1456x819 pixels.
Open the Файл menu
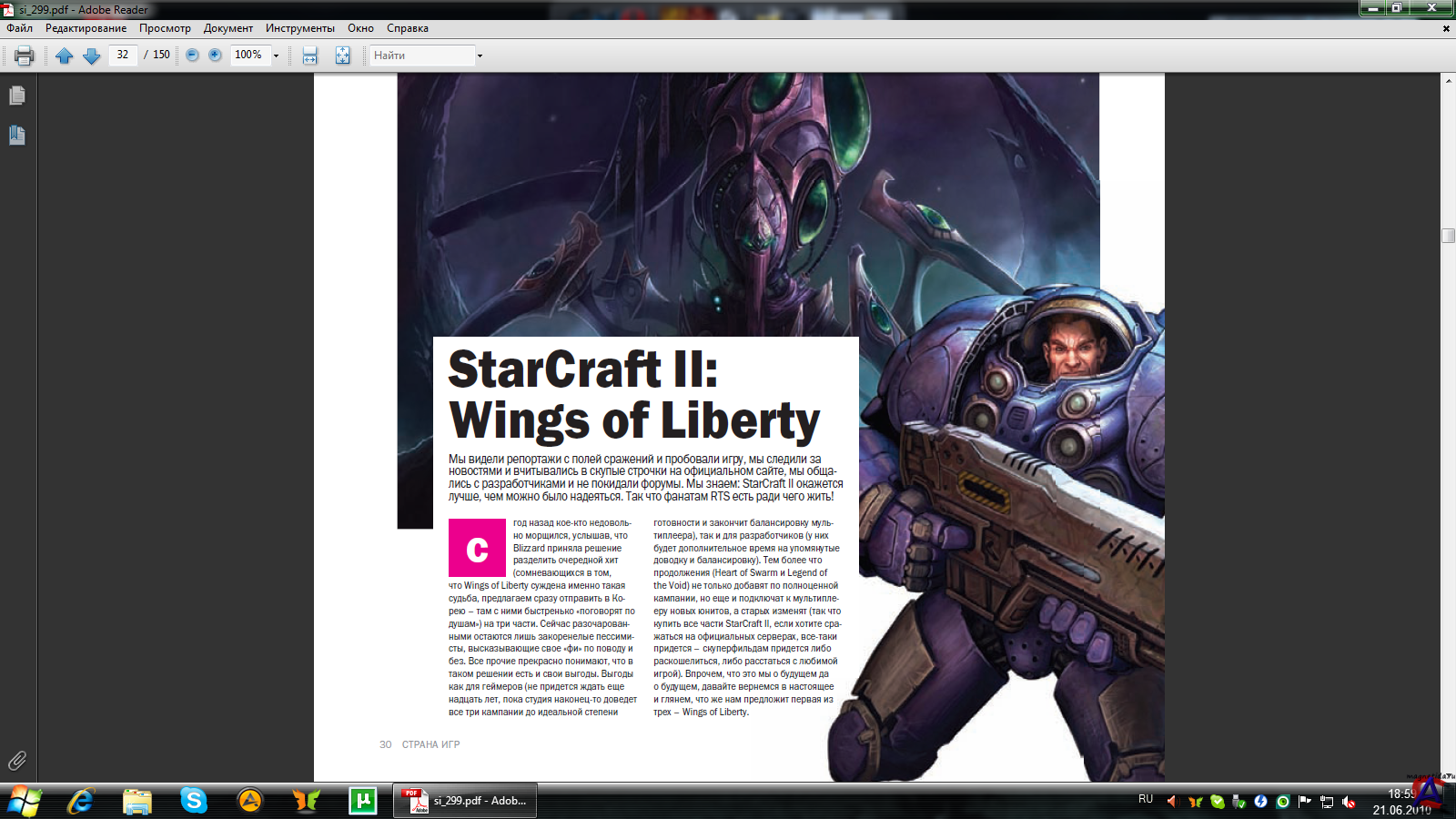[20, 28]
